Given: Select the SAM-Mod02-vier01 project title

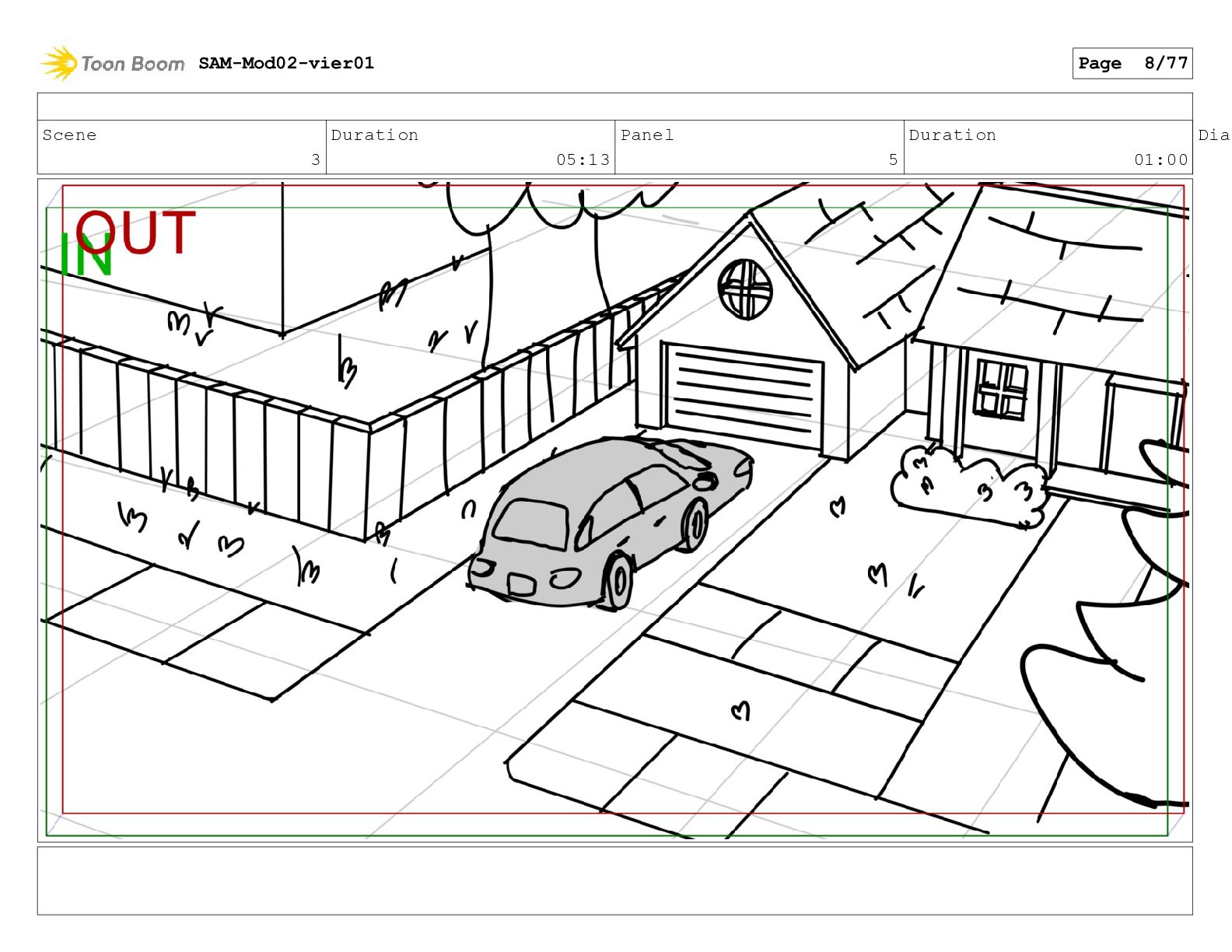Looking at the screenshot, I should [286, 63].
